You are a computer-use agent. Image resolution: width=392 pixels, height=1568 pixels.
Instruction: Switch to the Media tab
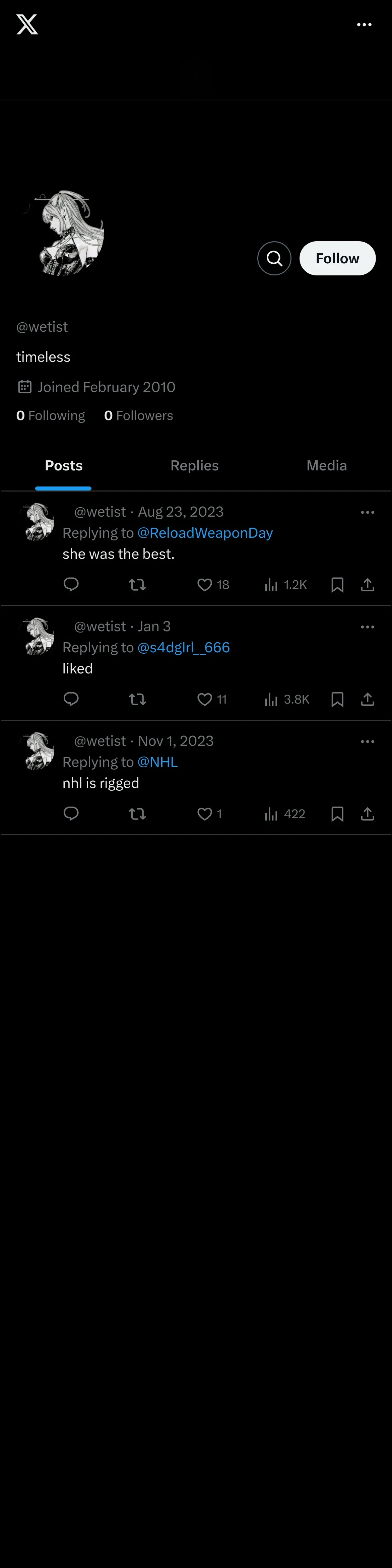pos(326,466)
